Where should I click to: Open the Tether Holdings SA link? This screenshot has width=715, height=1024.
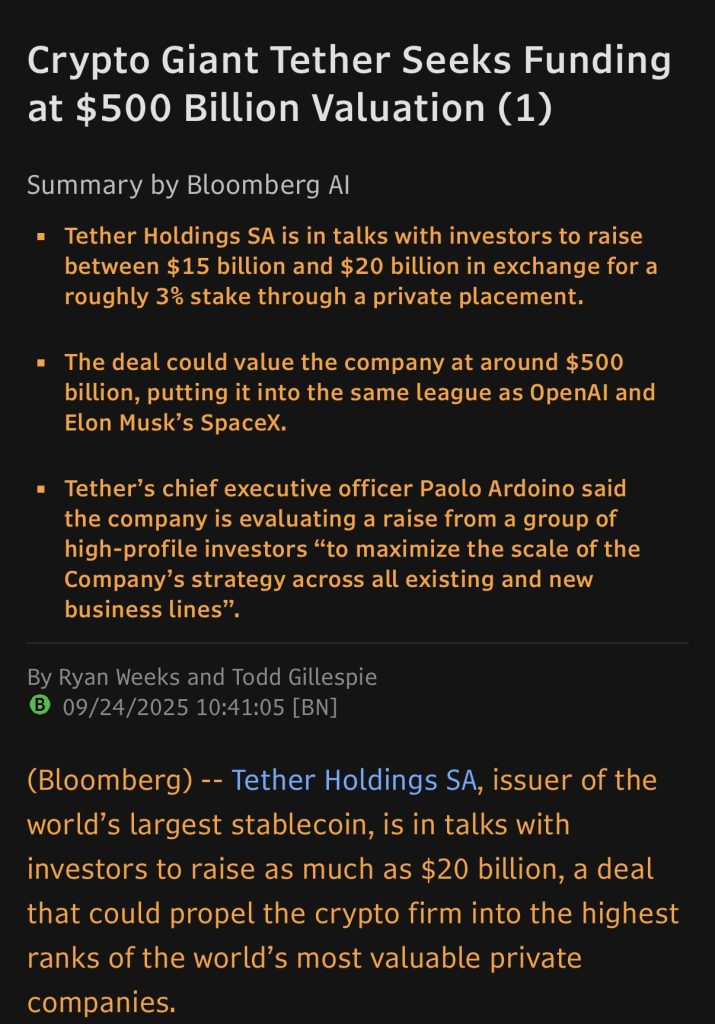pos(354,780)
